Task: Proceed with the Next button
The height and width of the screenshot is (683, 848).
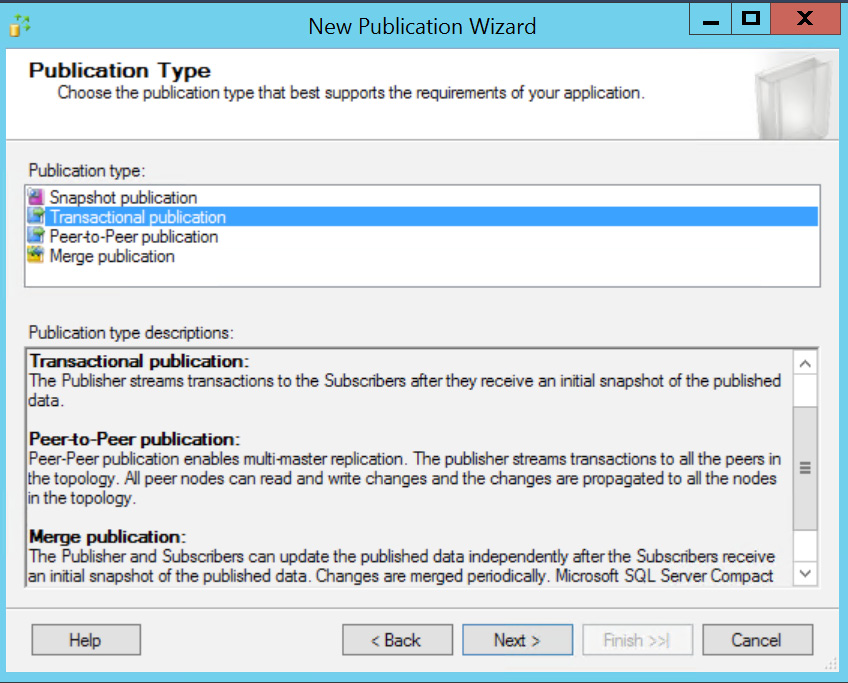Action: click(x=518, y=640)
